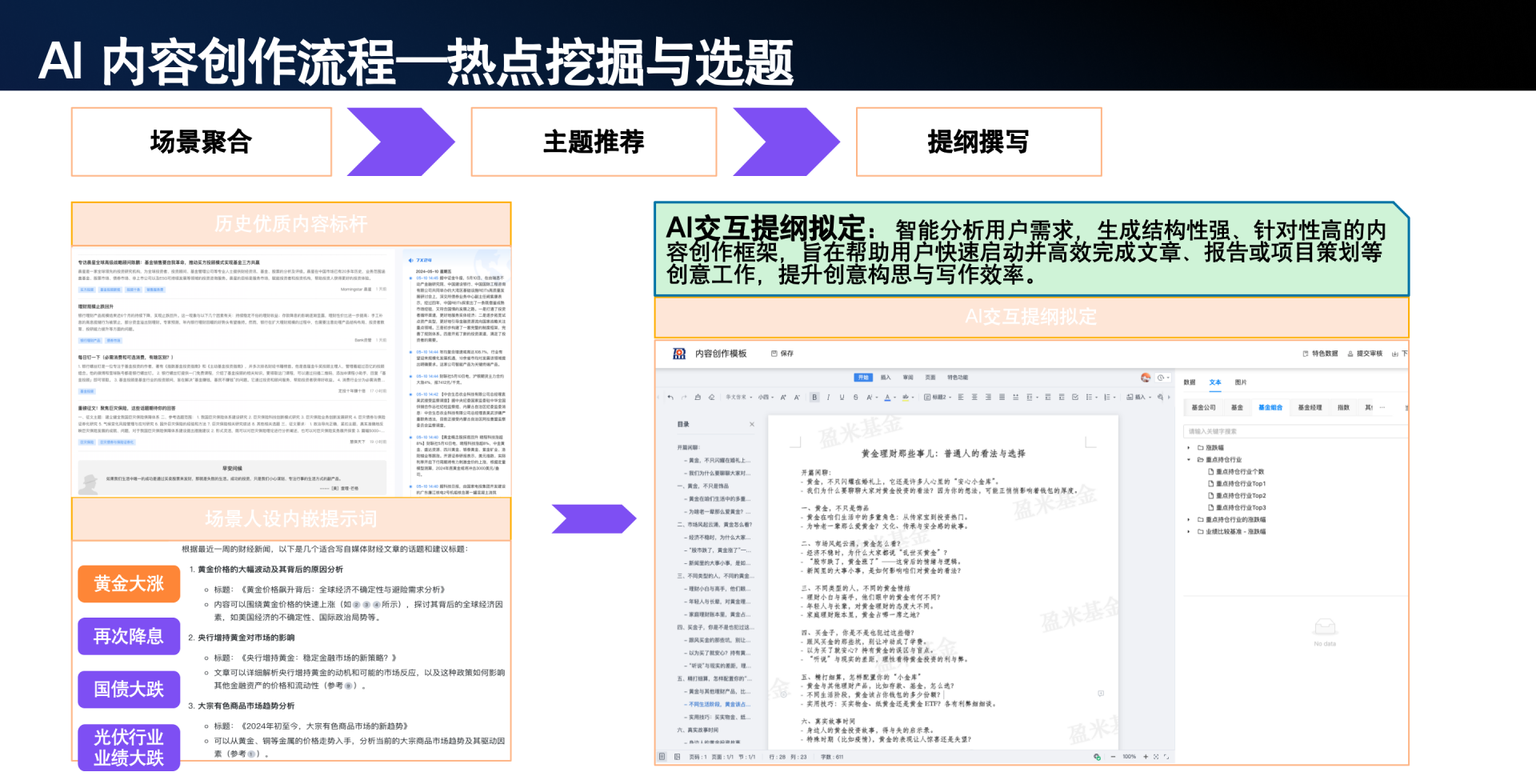
Task: Click content template logo icon
Action: tap(679, 354)
